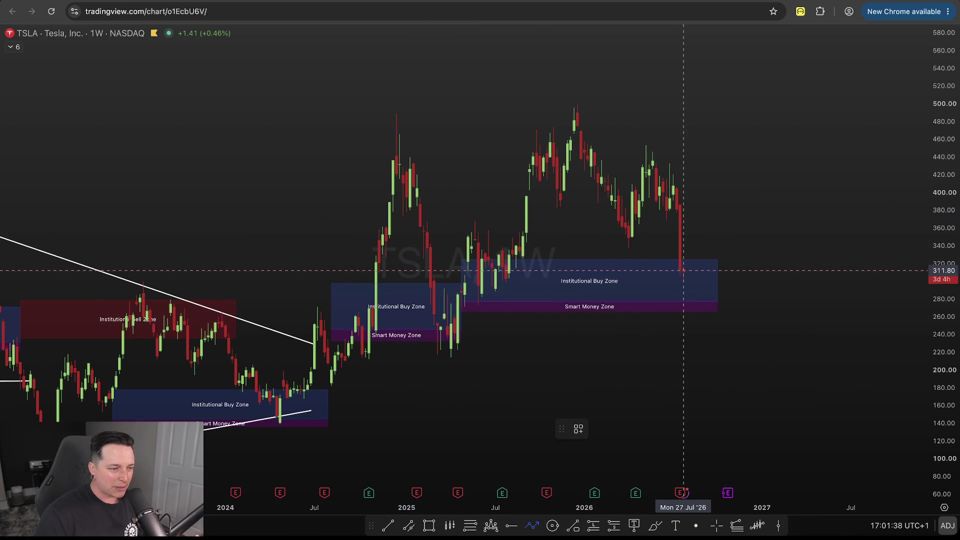960x540 pixels.
Task: Select the Circle drawing tool
Action: click(x=552, y=525)
